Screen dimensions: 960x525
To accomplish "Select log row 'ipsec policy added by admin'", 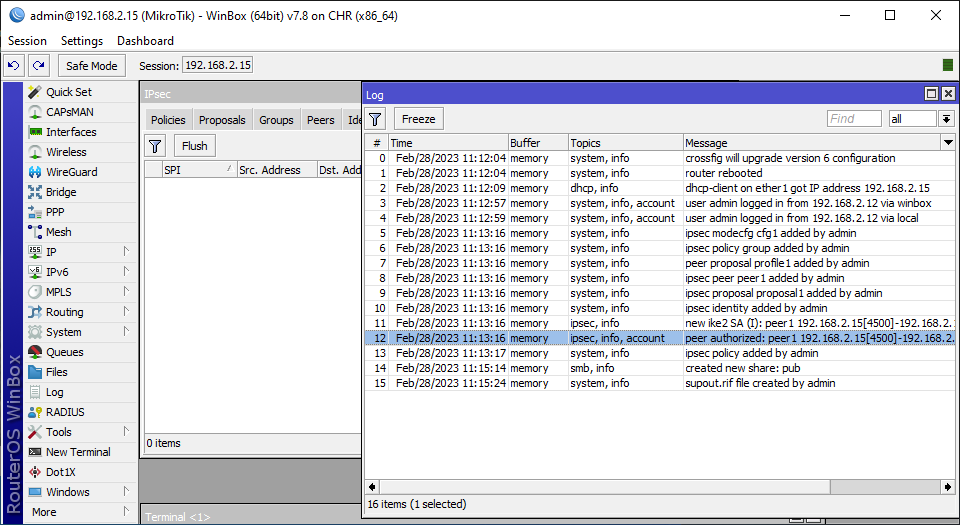I will [x=659, y=353].
